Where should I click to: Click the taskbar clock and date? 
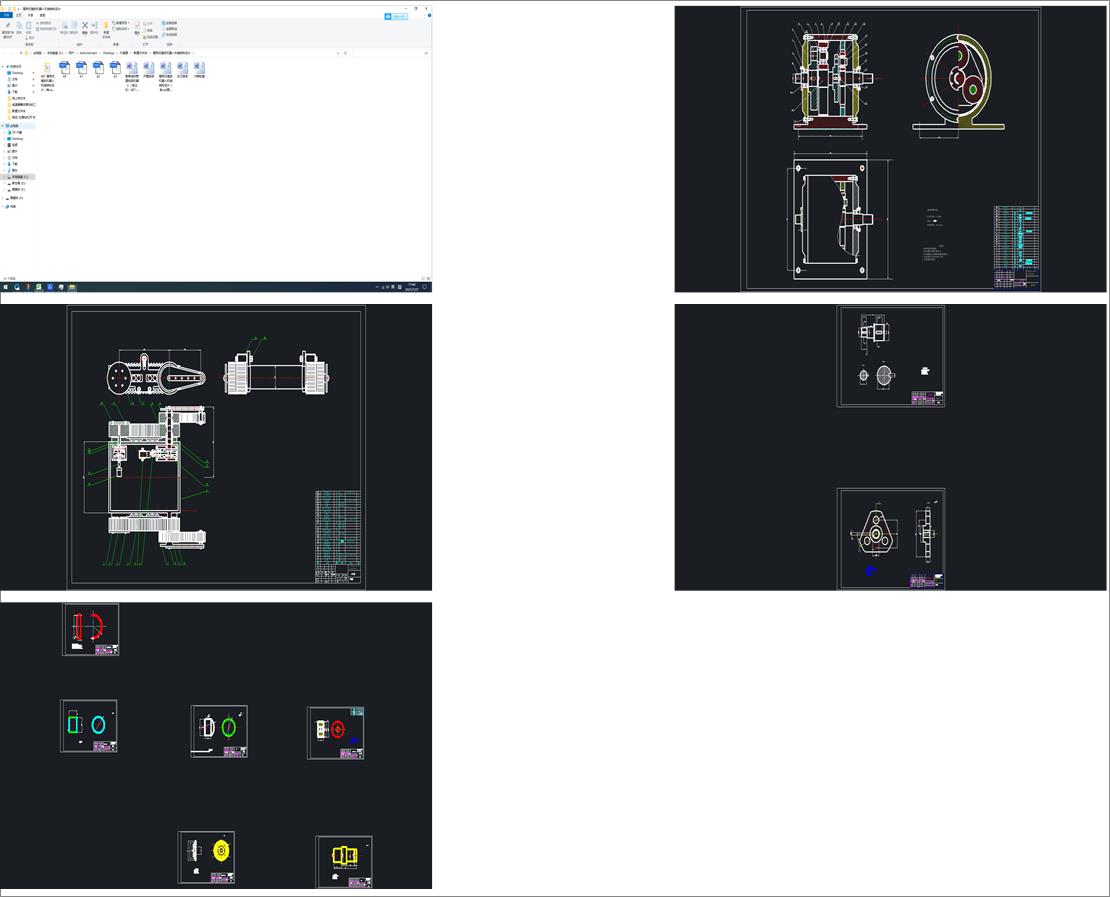point(412,287)
